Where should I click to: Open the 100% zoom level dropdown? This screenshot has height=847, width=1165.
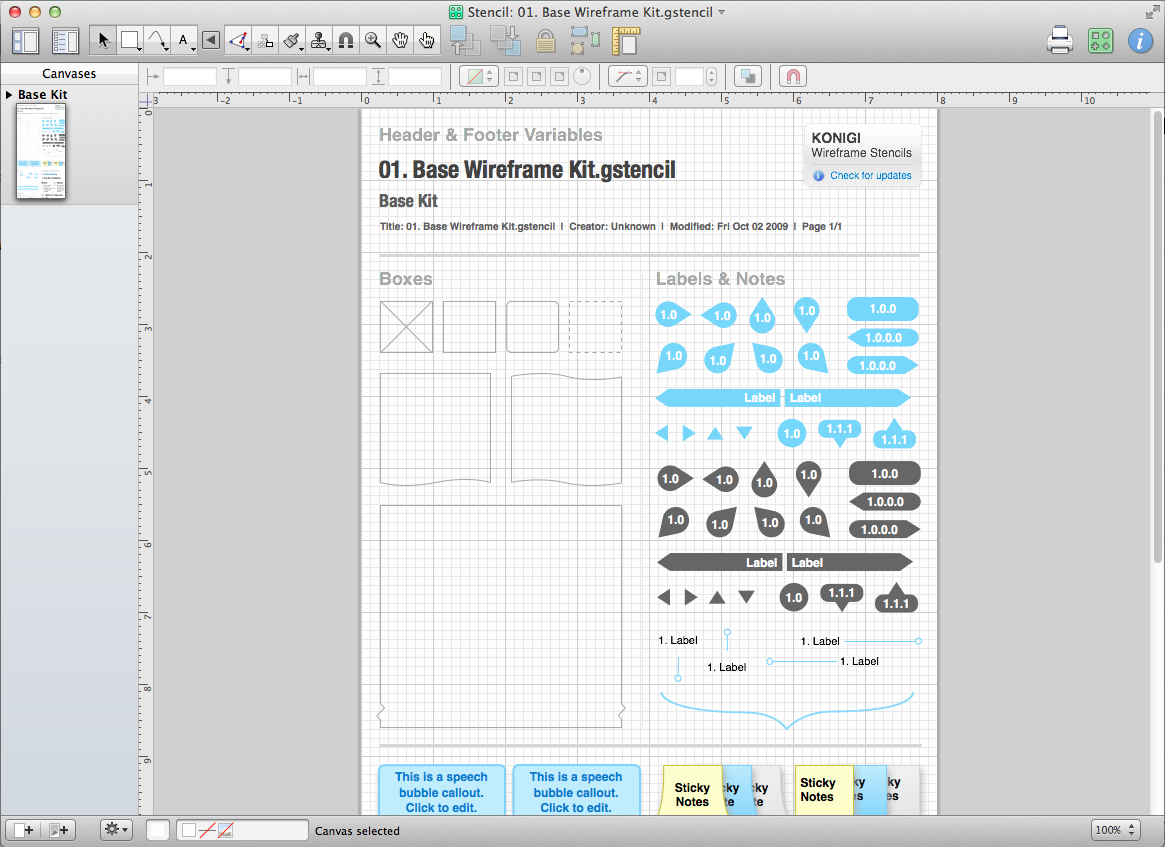[1116, 830]
